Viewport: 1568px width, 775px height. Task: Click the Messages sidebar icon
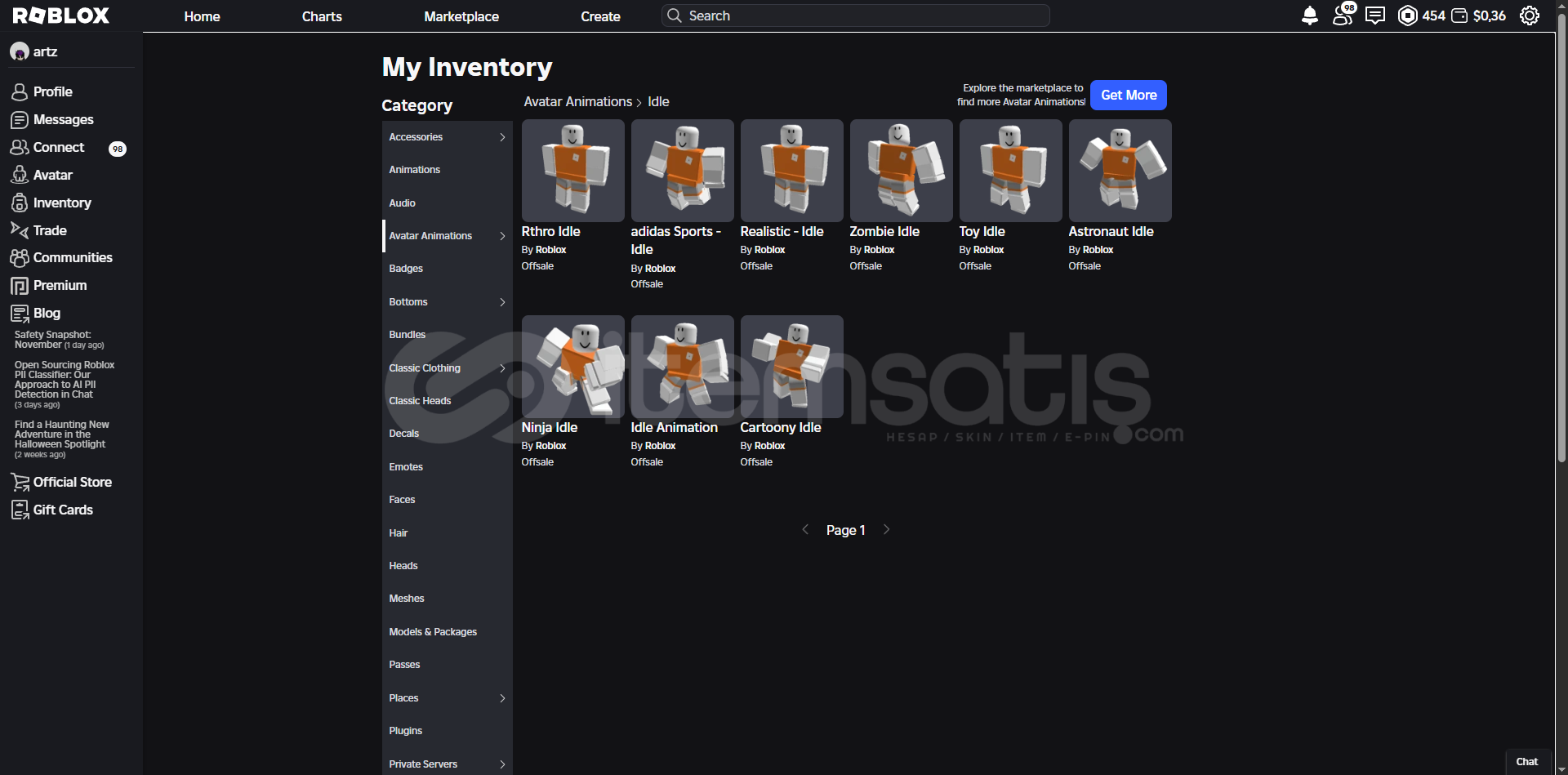20,119
